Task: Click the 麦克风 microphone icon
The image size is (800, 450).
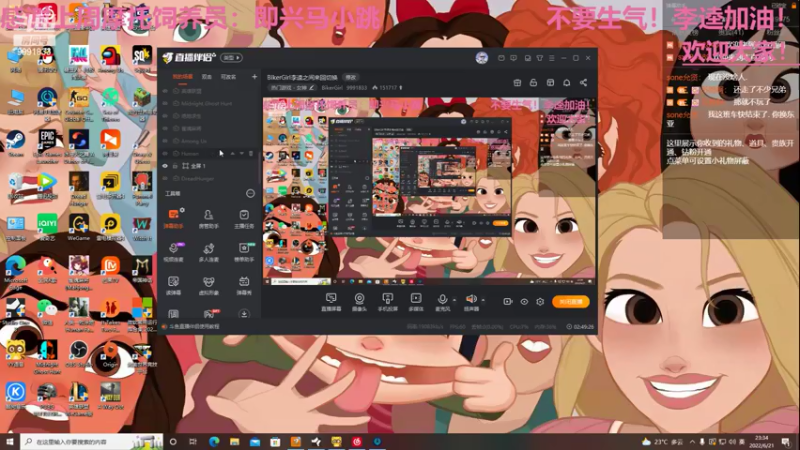Action: pos(442,299)
